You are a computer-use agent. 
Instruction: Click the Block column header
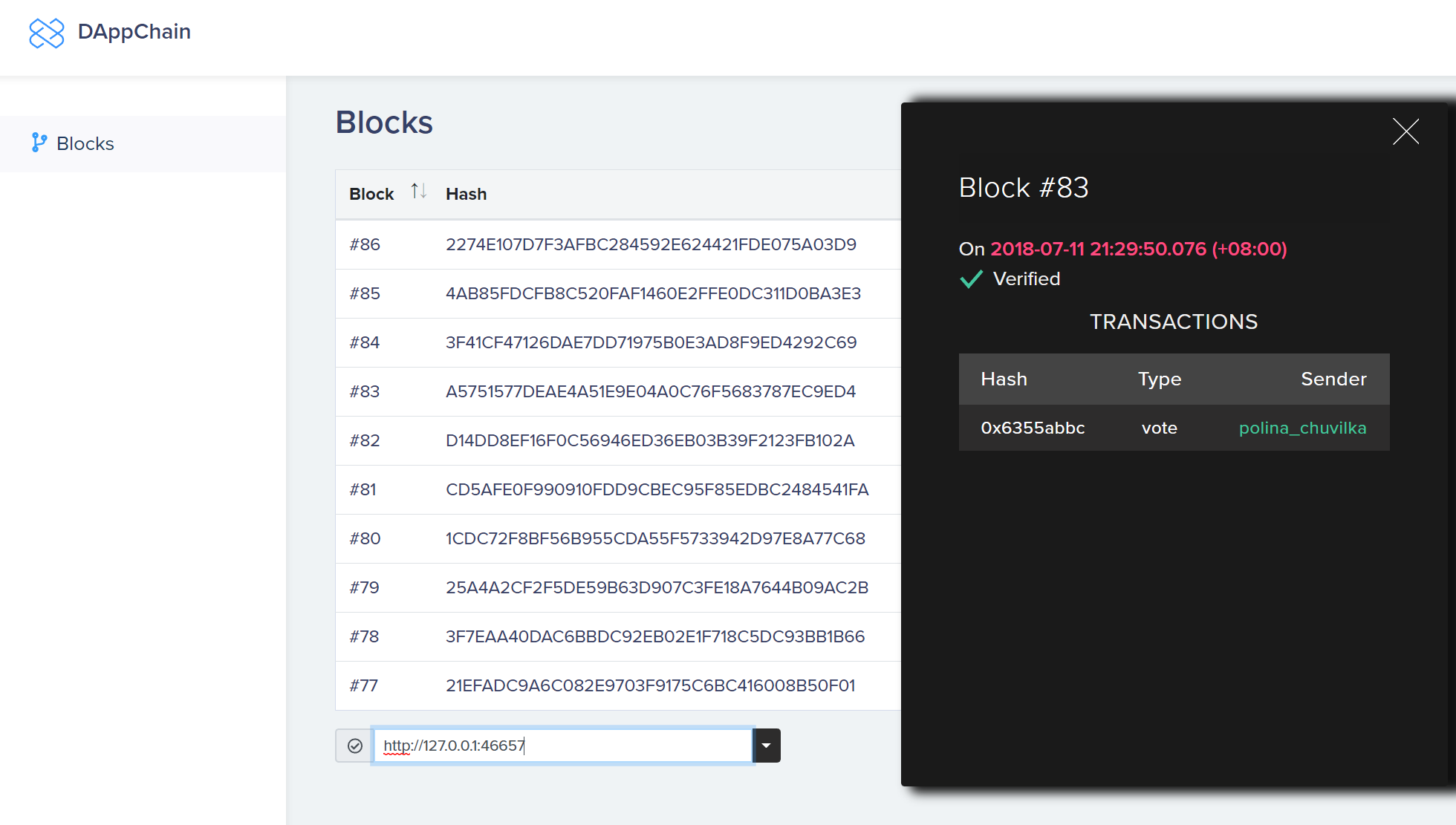click(x=371, y=194)
